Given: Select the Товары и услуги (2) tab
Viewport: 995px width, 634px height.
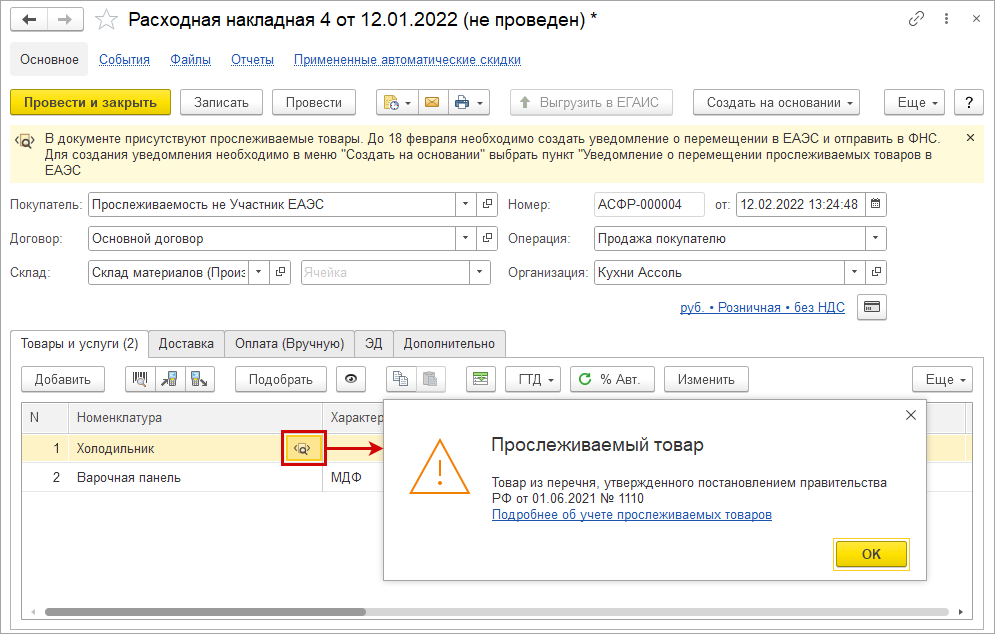Looking at the screenshot, I should pyautogui.click(x=79, y=343).
